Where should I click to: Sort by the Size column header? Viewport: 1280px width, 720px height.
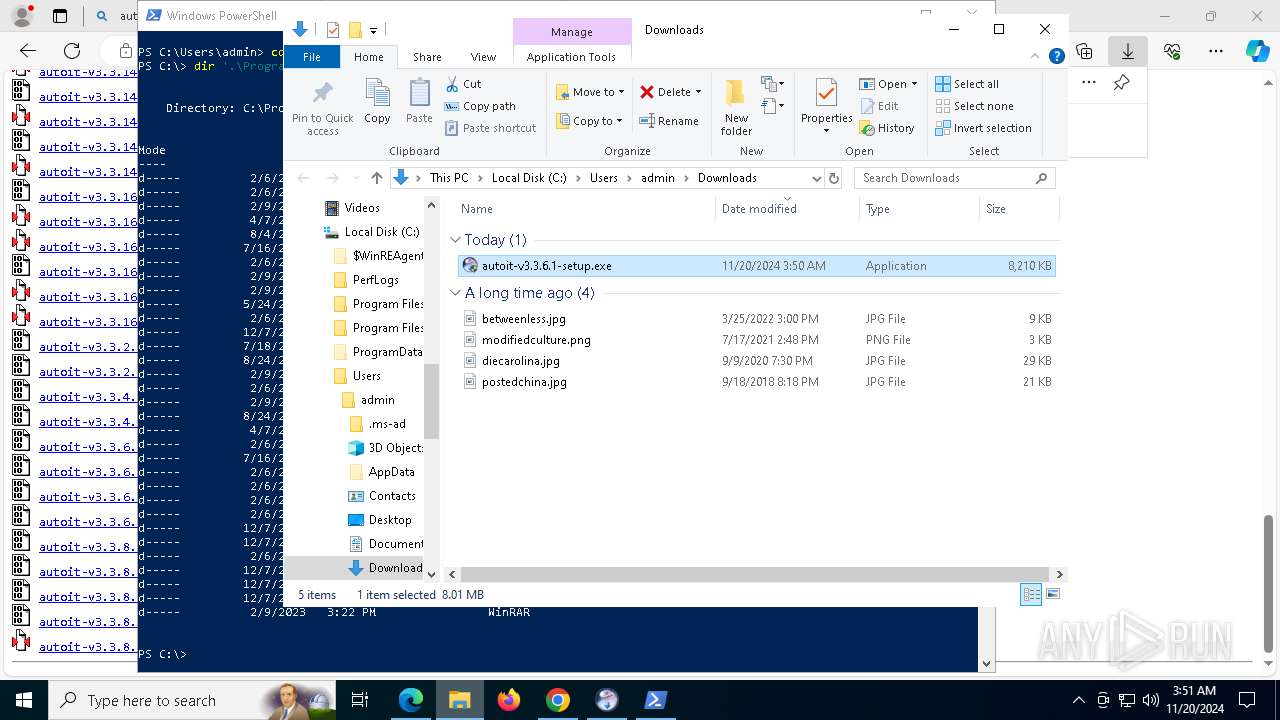click(x=1017, y=209)
